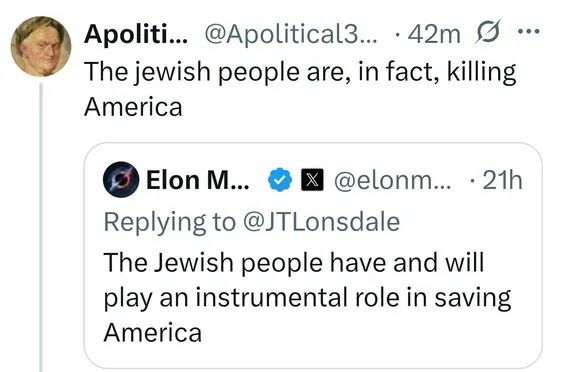Click the gray thread connector line
563x372 pixels.
pyautogui.click(x=41, y=227)
